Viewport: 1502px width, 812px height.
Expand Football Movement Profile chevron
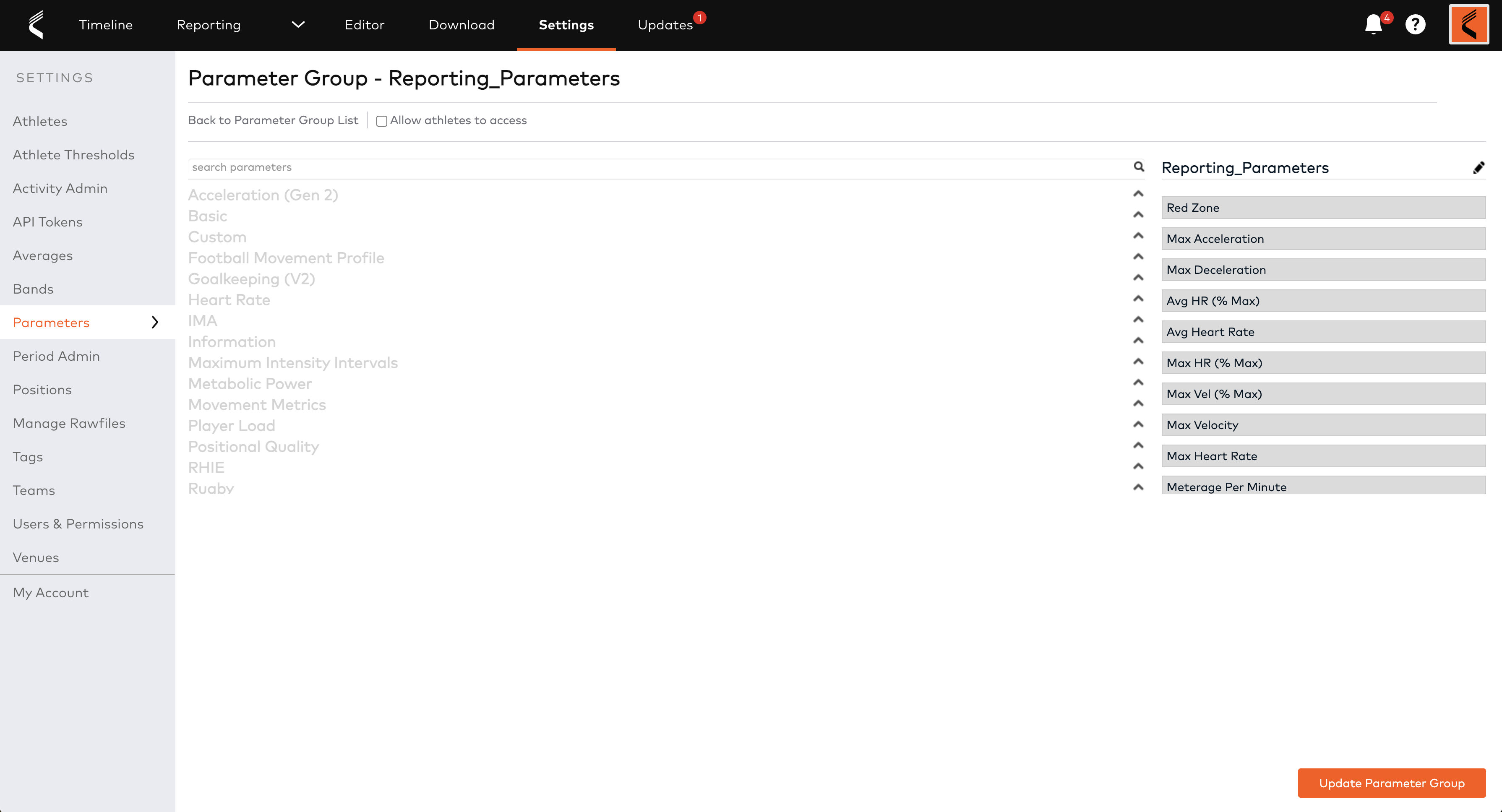[x=1138, y=257]
